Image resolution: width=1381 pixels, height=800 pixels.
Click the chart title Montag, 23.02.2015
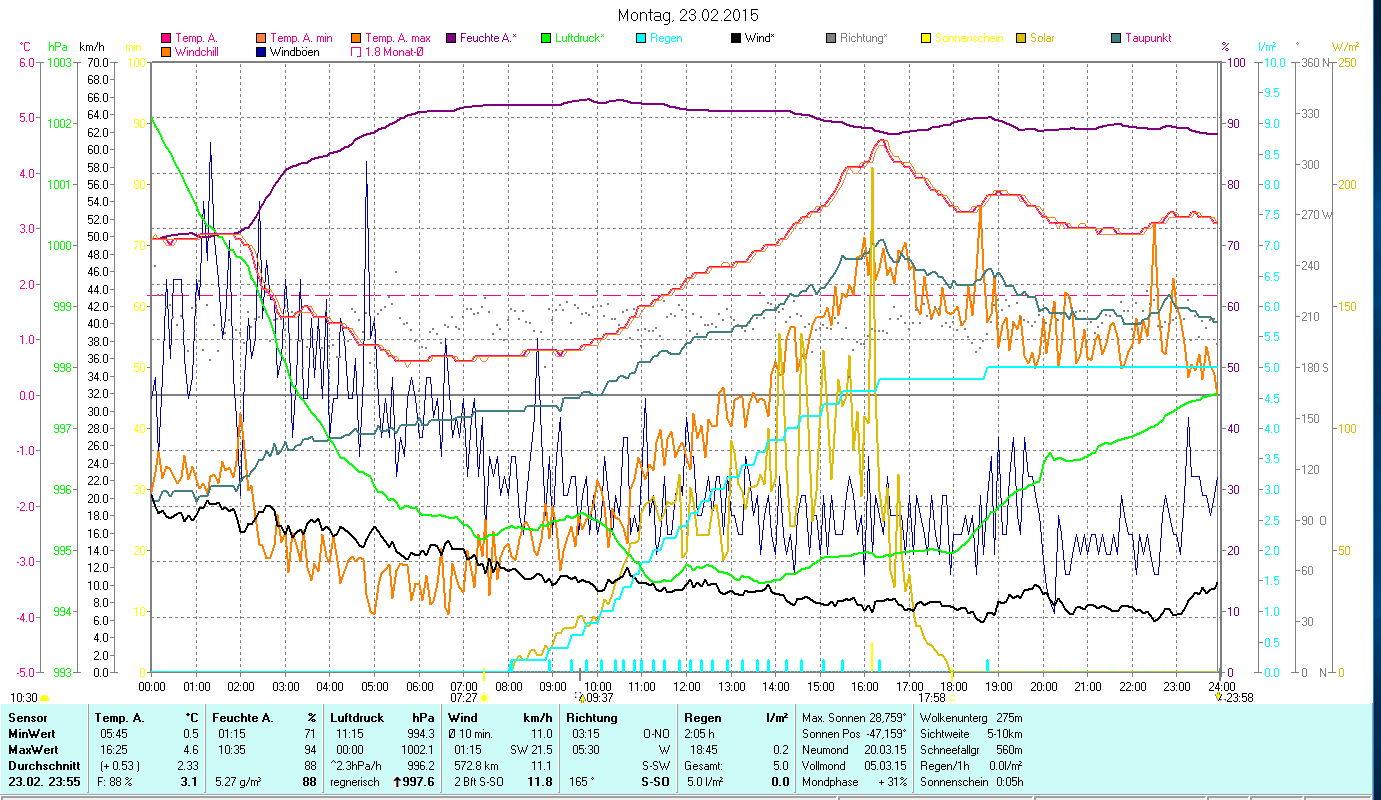click(688, 15)
